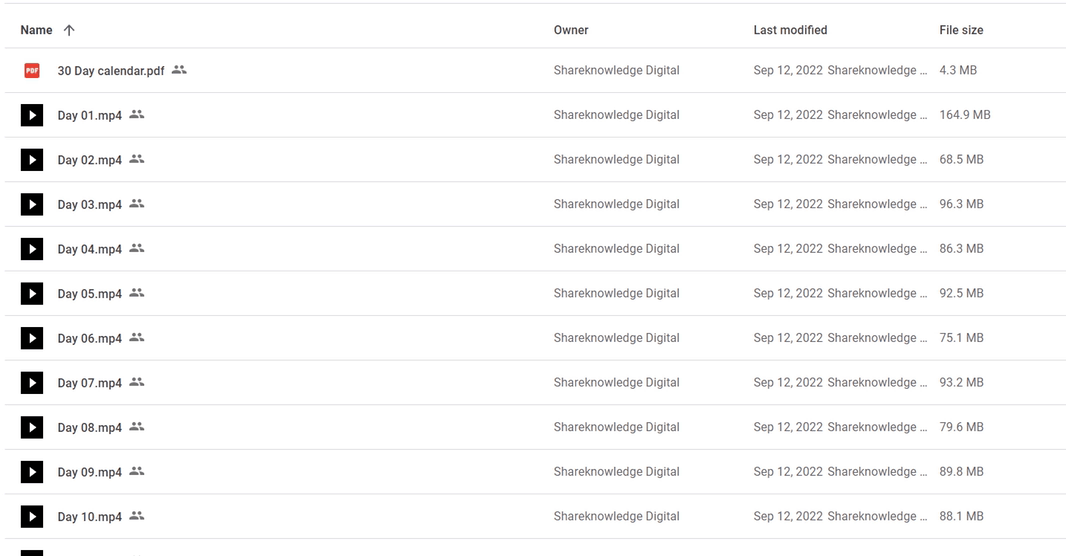Toggle the sort direction arrow beside Name
This screenshot has width=1066, height=556.
[69, 30]
